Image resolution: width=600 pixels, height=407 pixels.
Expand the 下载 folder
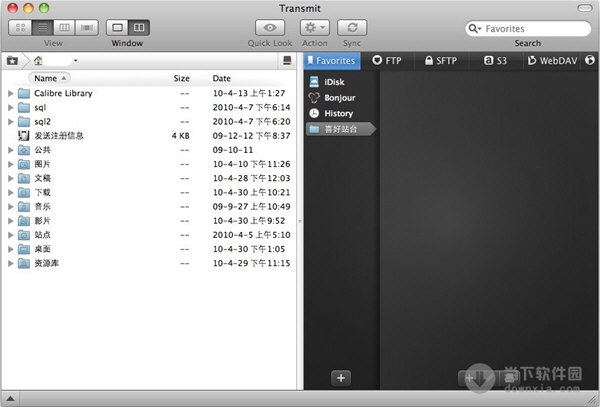tap(11, 192)
